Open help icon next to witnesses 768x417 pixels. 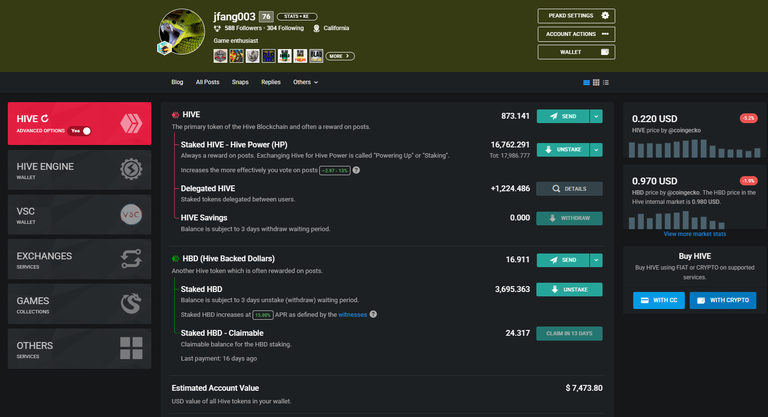[373, 314]
